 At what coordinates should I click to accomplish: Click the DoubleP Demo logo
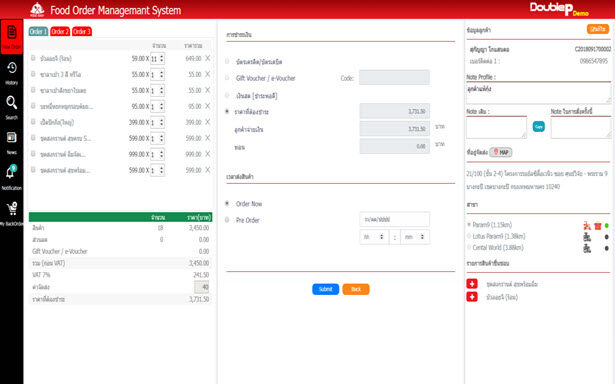coord(559,9)
